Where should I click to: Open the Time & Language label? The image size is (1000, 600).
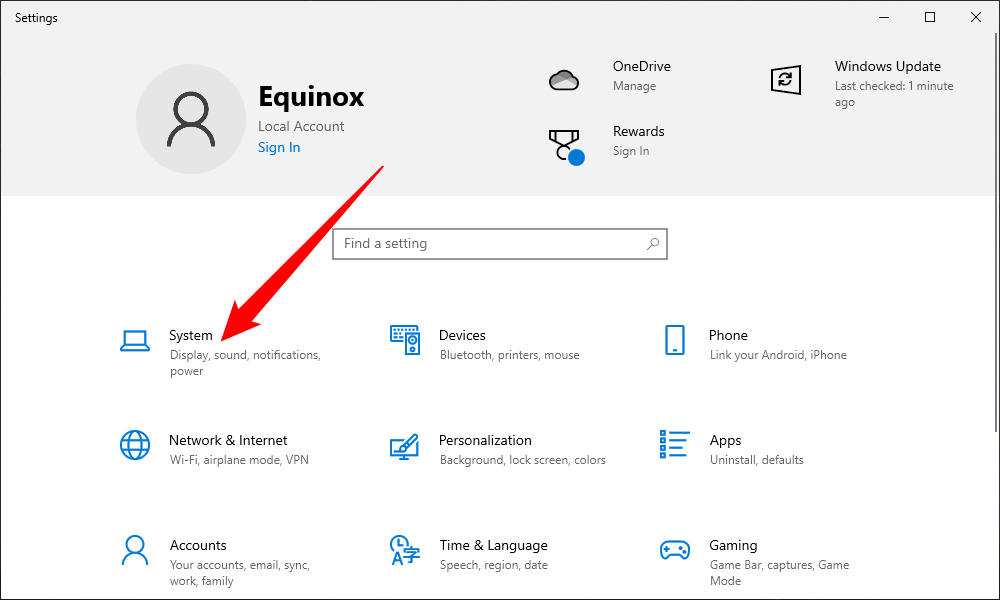click(494, 546)
